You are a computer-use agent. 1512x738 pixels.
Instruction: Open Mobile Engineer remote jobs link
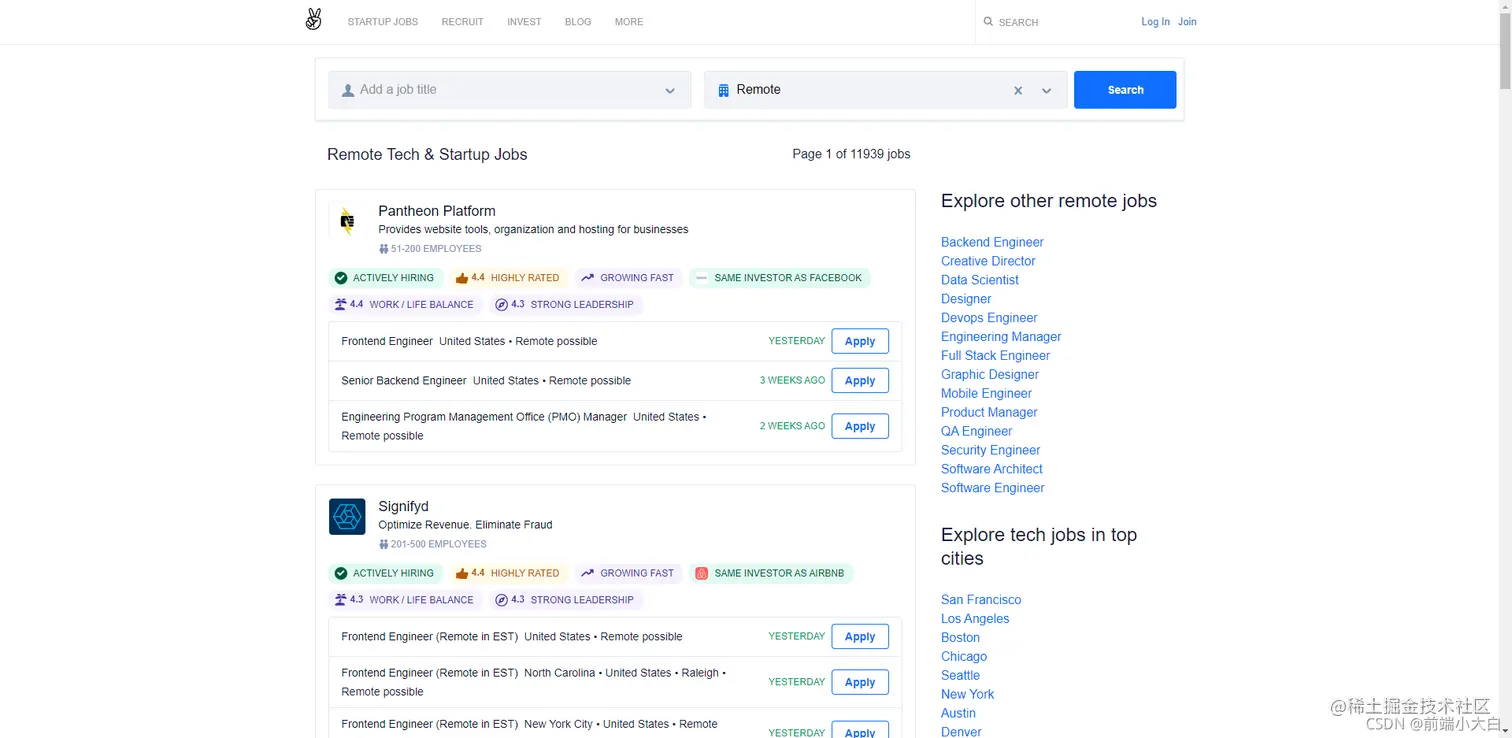tap(986, 394)
